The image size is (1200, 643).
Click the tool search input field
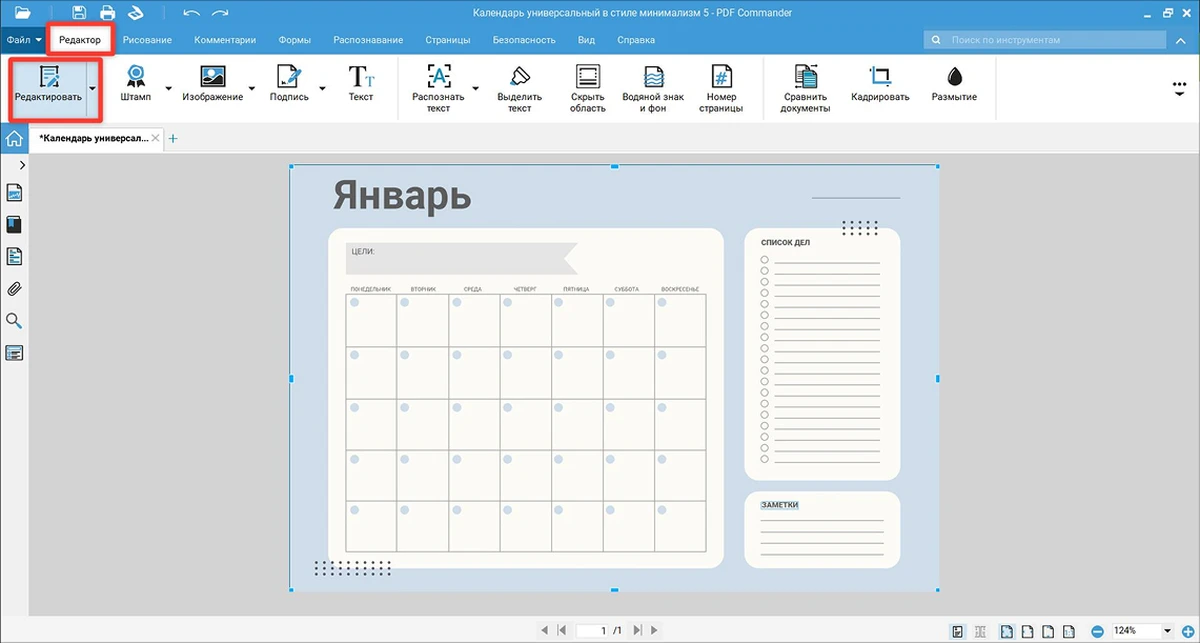[x=1050, y=40]
